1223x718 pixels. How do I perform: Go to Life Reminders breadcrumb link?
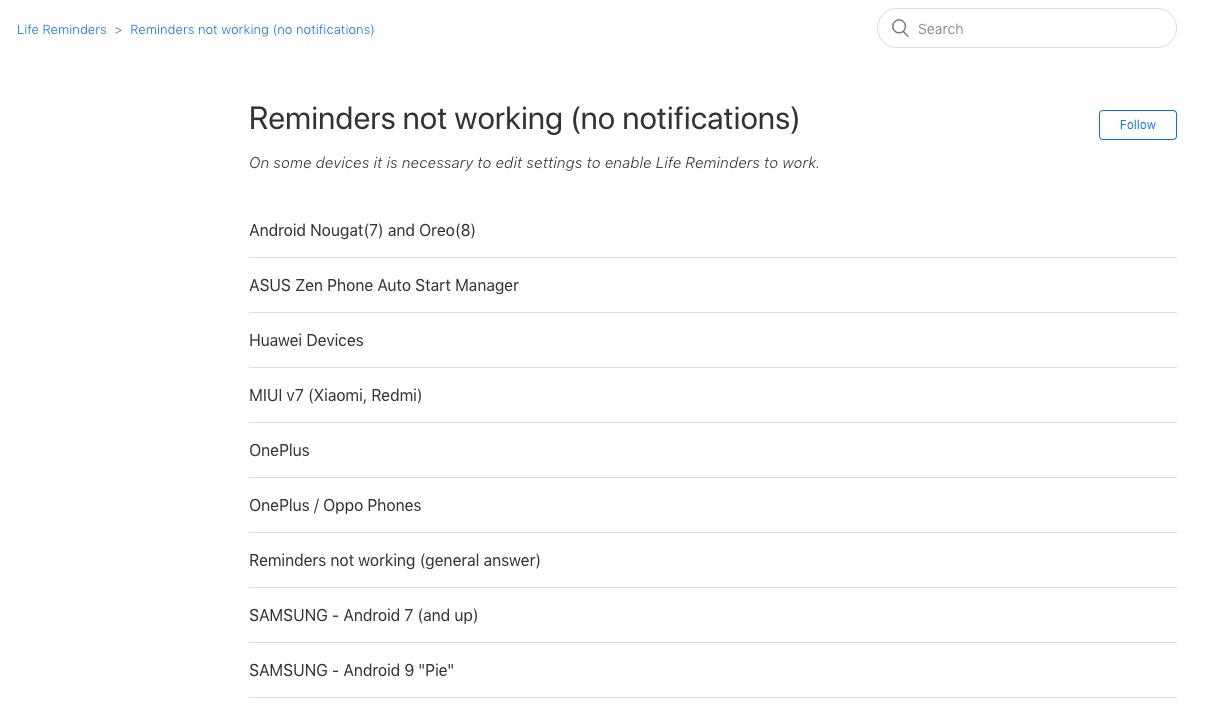pyautogui.click(x=62, y=30)
